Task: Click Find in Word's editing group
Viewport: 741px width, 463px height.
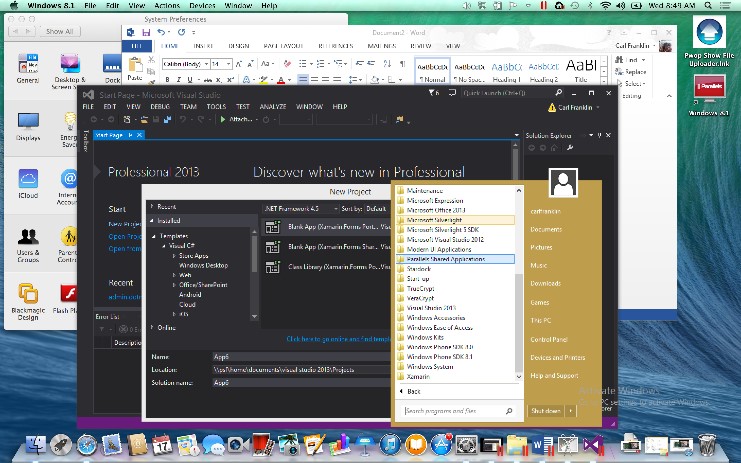Action: (x=629, y=60)
